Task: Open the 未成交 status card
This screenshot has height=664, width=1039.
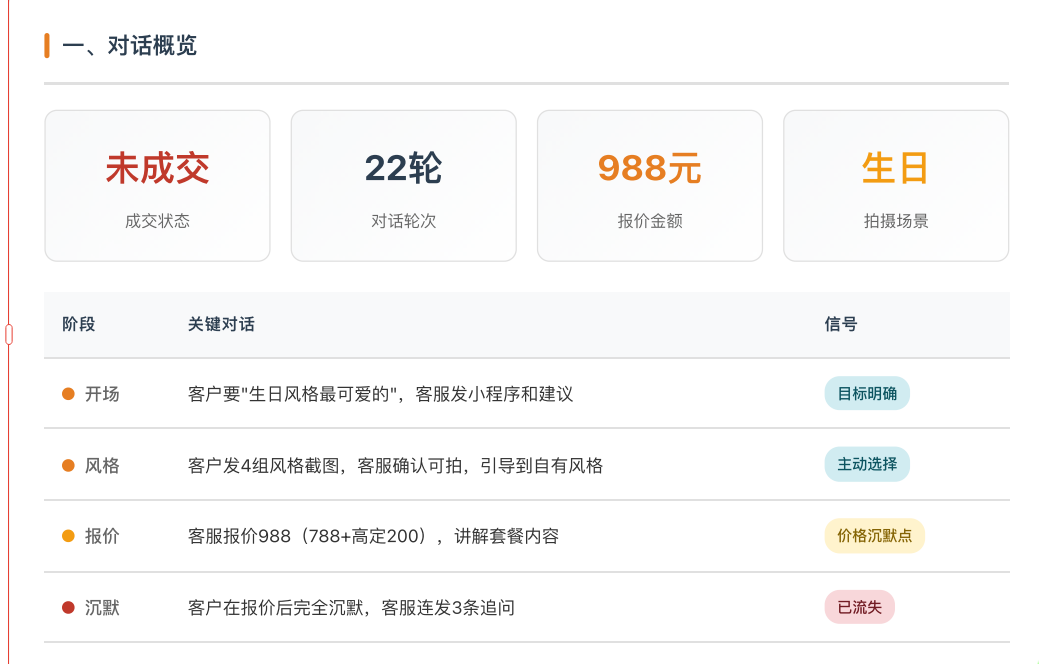Action: tap(158, 186)
